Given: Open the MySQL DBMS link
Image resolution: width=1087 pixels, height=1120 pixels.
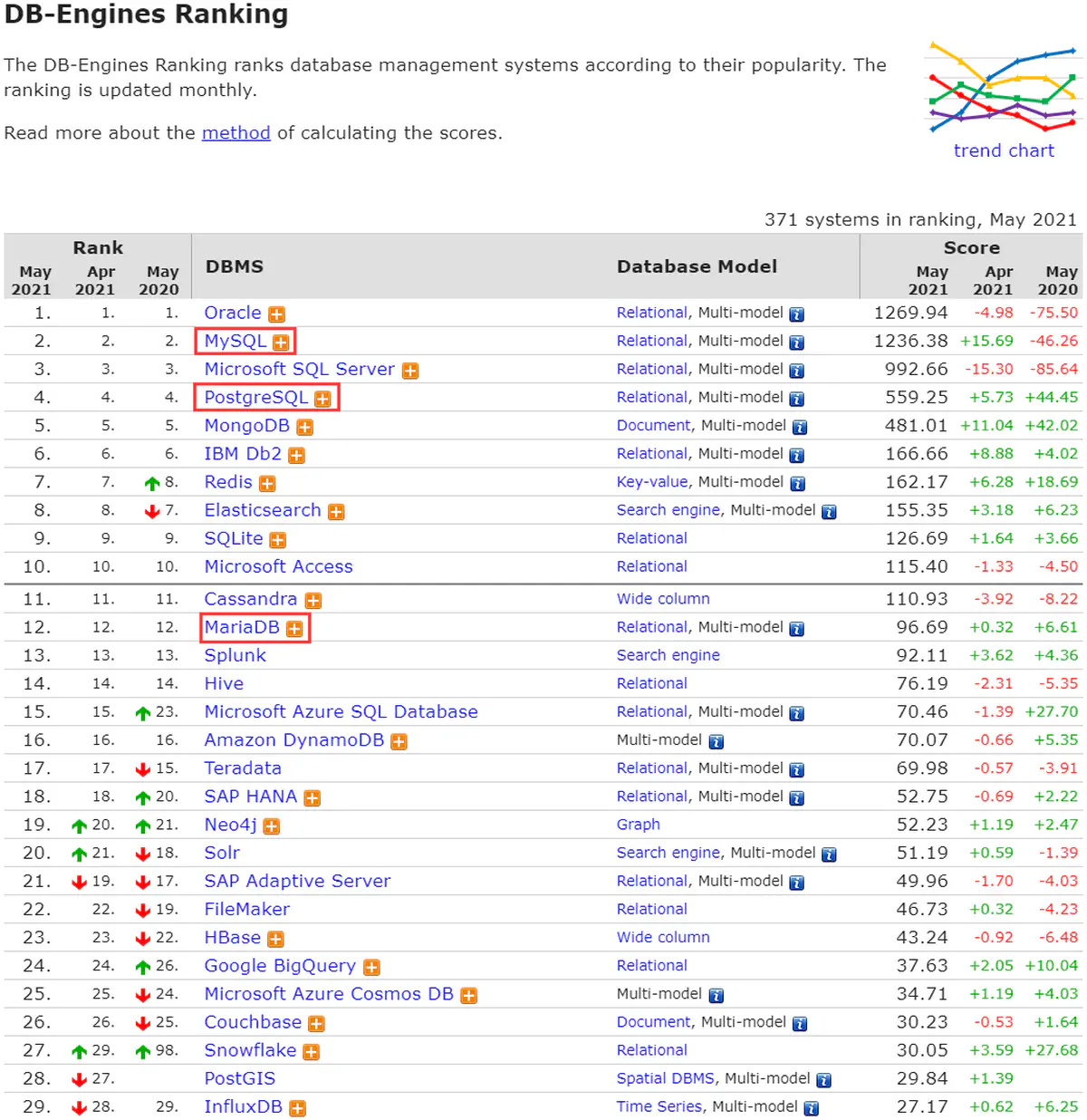Looking at the screenshot, I should (236, 341).
